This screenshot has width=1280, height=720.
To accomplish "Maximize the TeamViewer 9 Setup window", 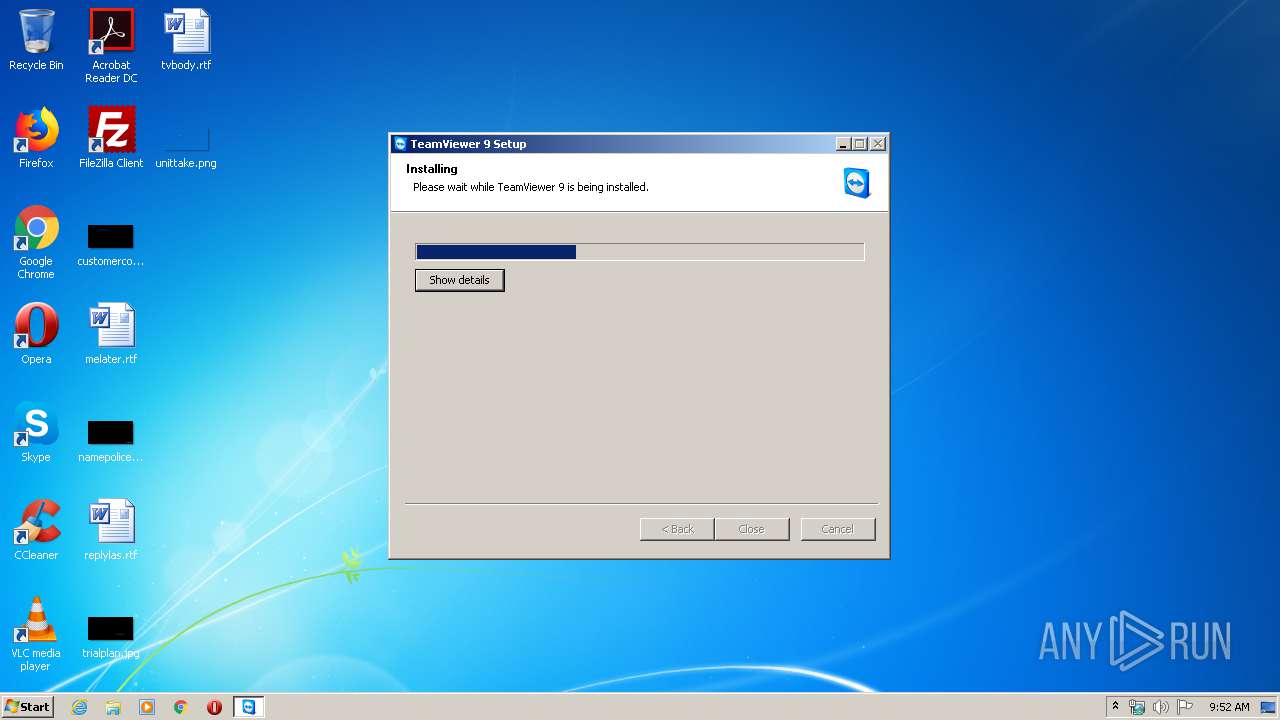I will coord(860,144).
